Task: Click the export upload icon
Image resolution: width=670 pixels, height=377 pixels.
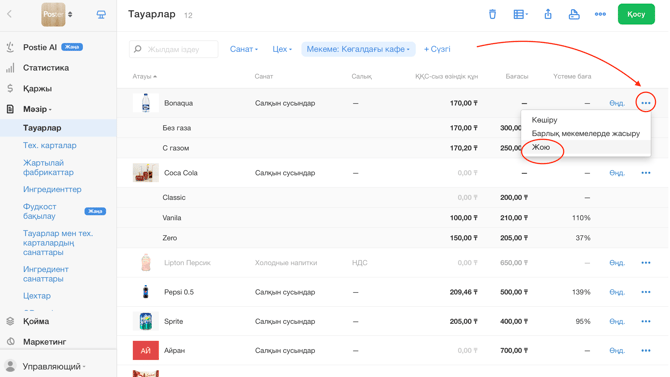Action: (548, 14)
